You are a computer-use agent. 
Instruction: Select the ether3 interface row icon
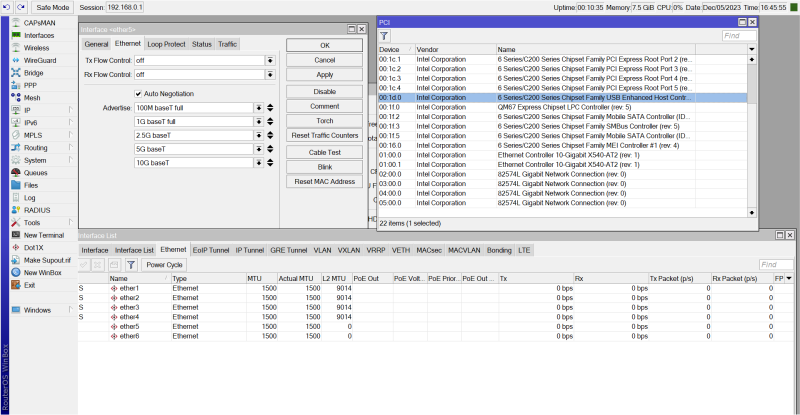click(114, 308)
